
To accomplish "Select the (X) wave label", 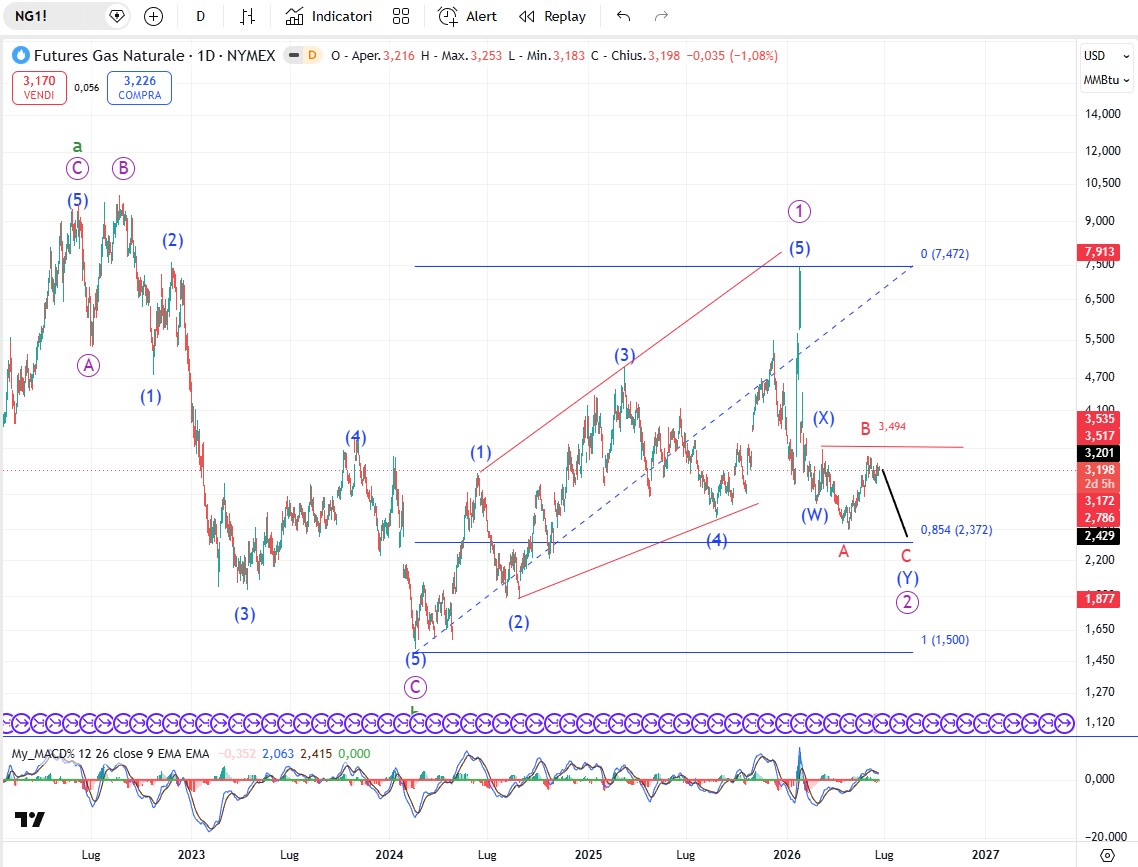I will point(823,418).
